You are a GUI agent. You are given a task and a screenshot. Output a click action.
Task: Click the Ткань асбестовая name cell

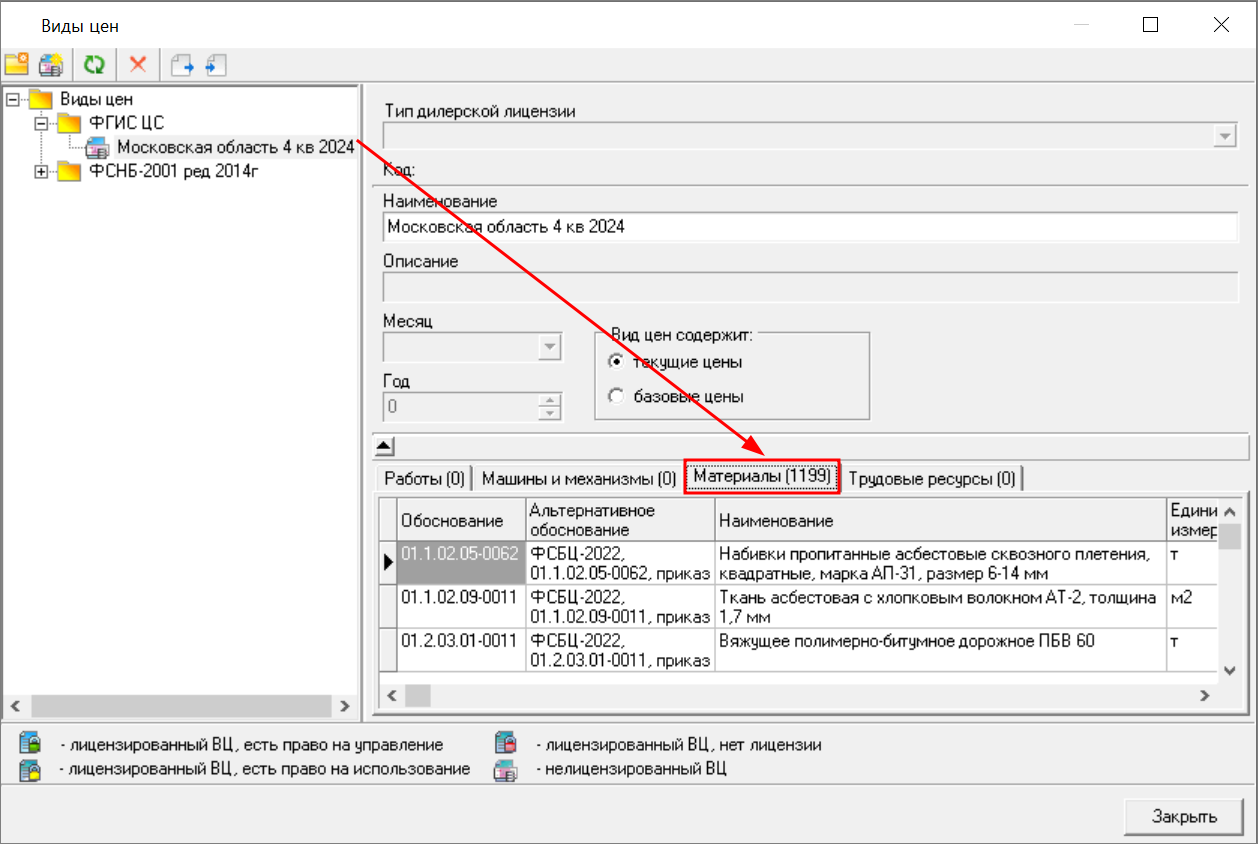[940, 606]
